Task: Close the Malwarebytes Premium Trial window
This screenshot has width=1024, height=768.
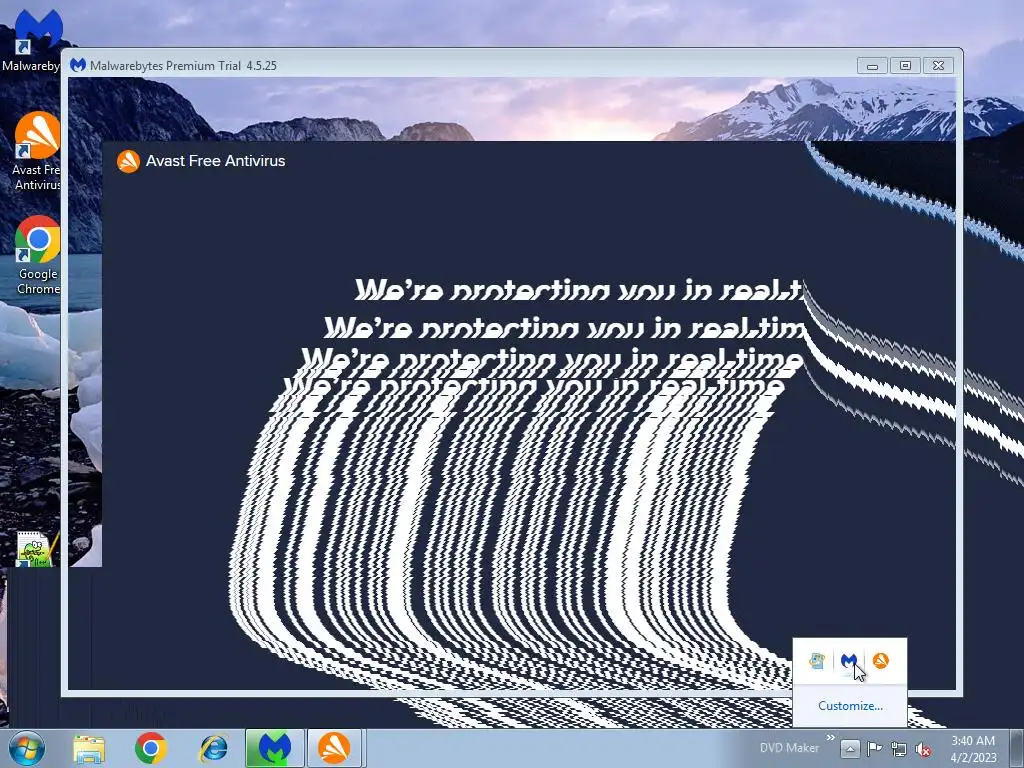Action: 938,66
